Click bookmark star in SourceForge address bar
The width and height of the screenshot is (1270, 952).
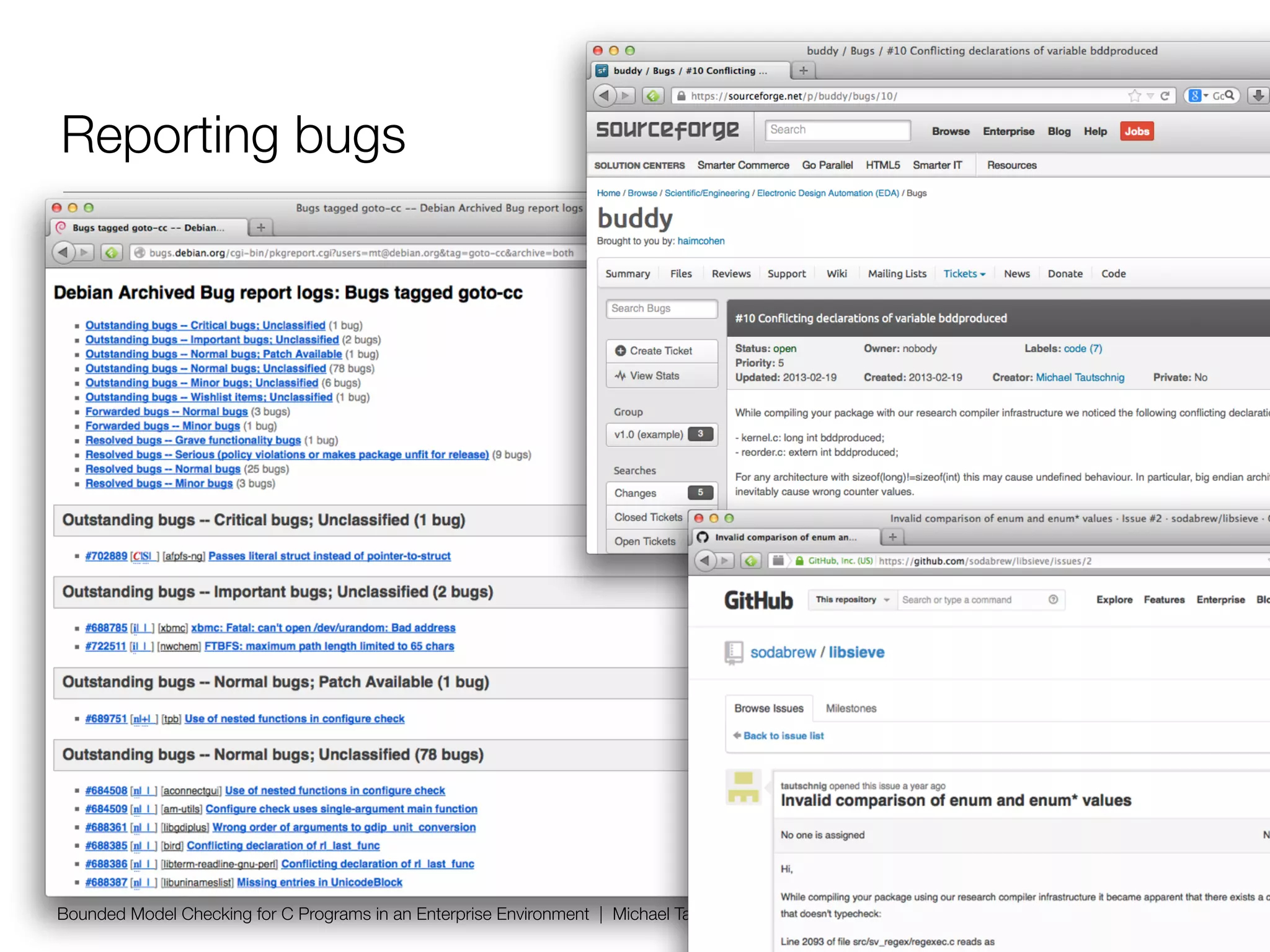(x=1134, y=95)
